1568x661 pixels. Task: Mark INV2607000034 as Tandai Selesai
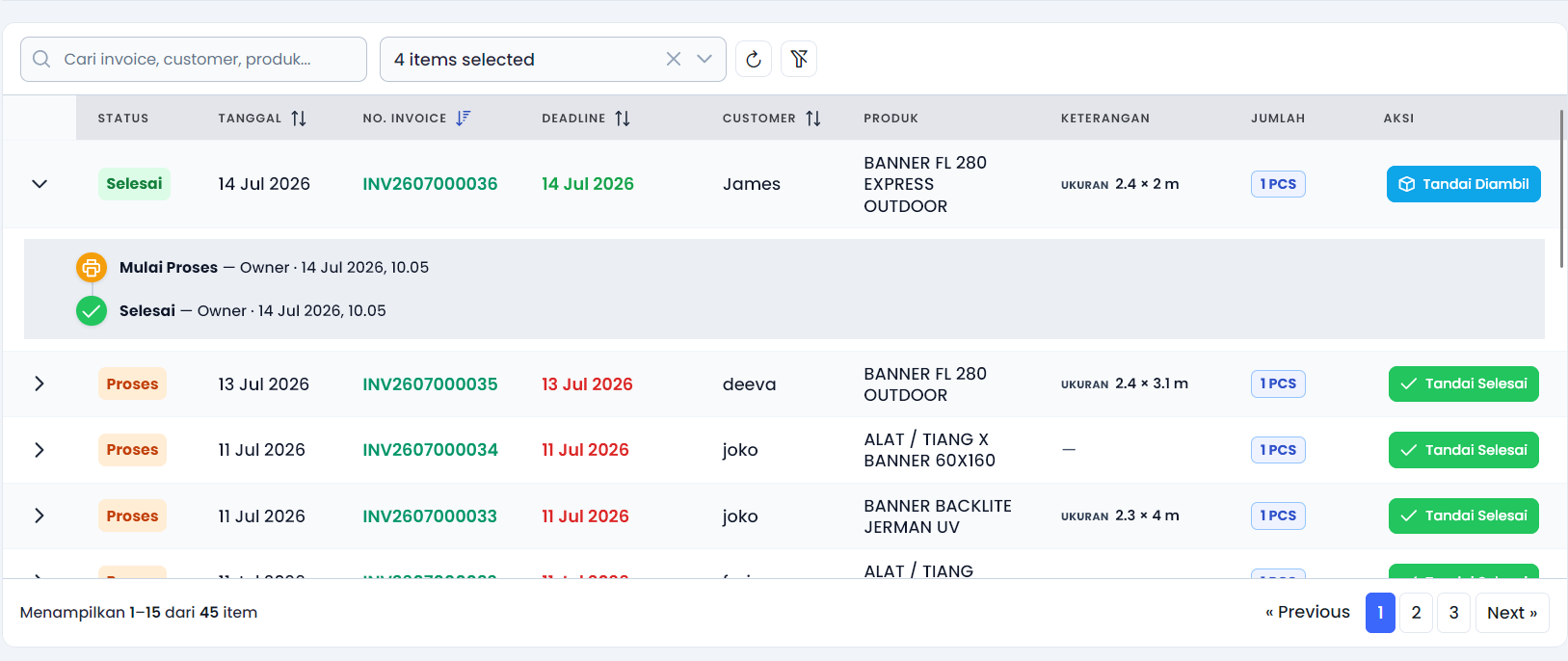point(1463,450)
